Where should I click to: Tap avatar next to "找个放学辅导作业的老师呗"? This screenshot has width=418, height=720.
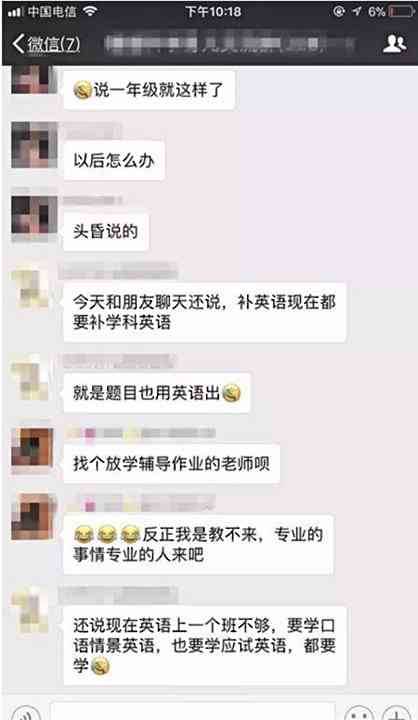[32, 450]
